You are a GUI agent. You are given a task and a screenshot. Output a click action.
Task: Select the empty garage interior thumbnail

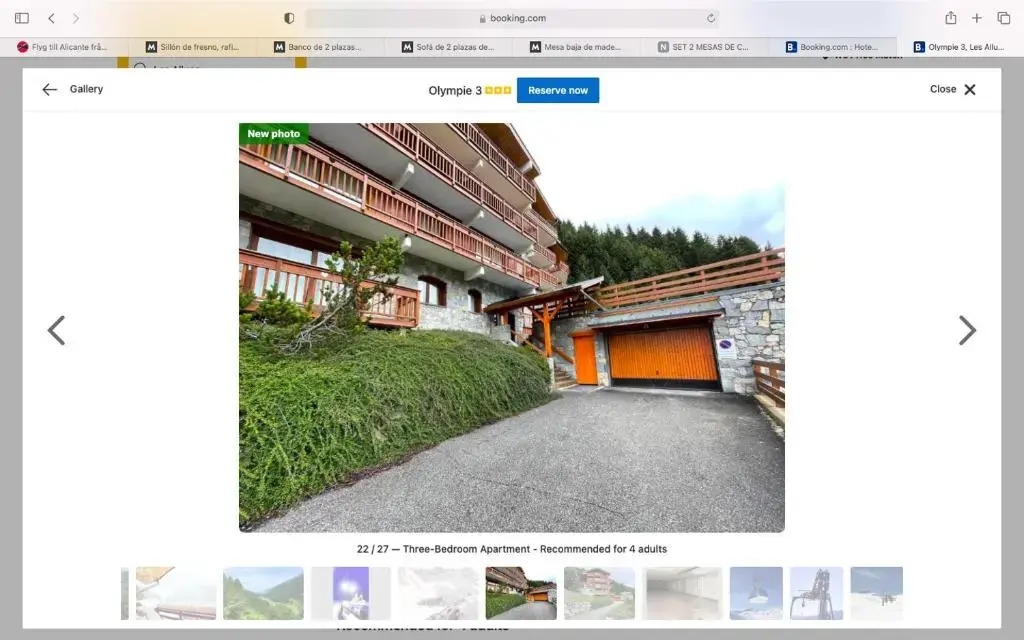click(682, 593)
